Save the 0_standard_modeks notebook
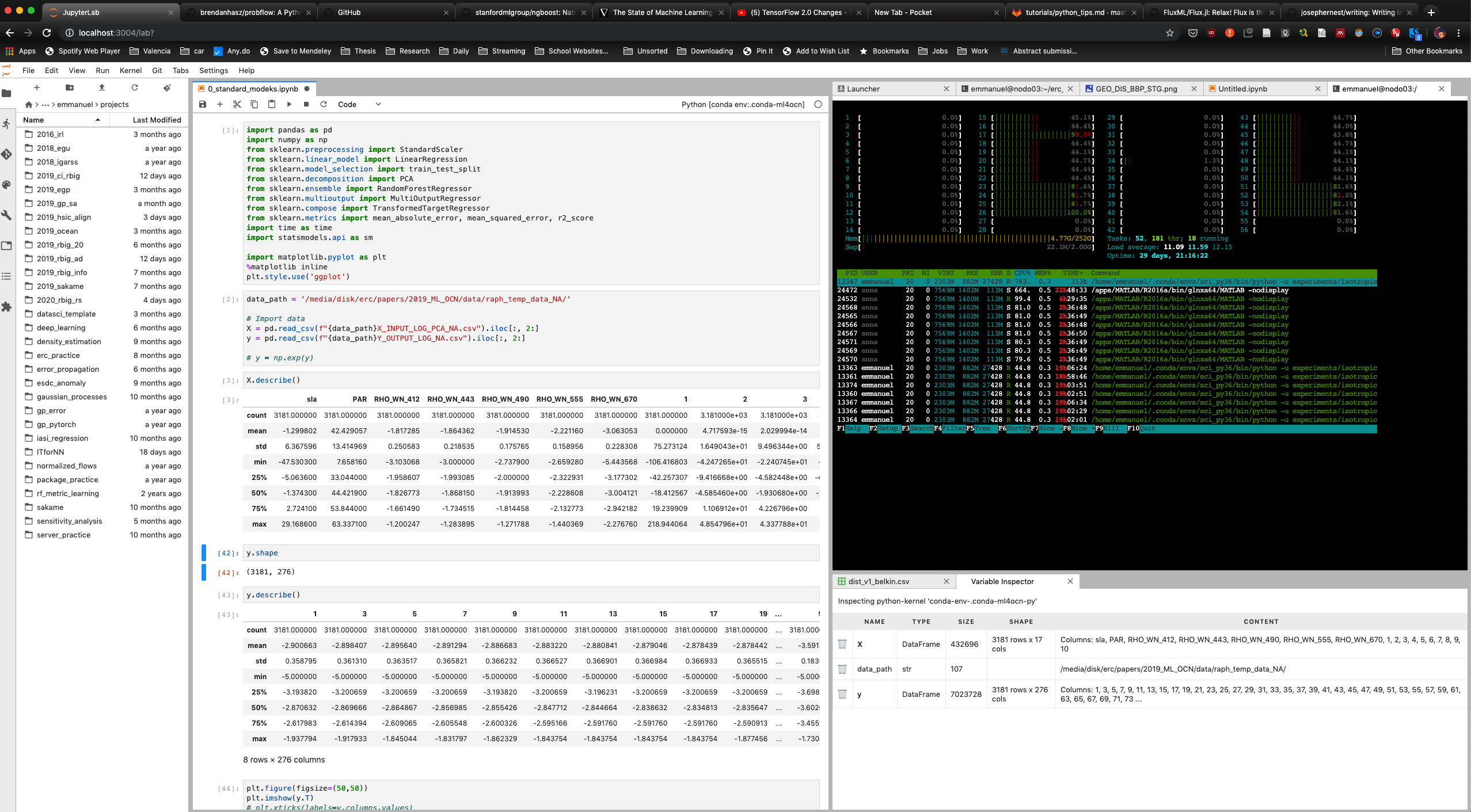Image resolution: width=1471 pixels, height=812 pixels. tap(202, 104)
